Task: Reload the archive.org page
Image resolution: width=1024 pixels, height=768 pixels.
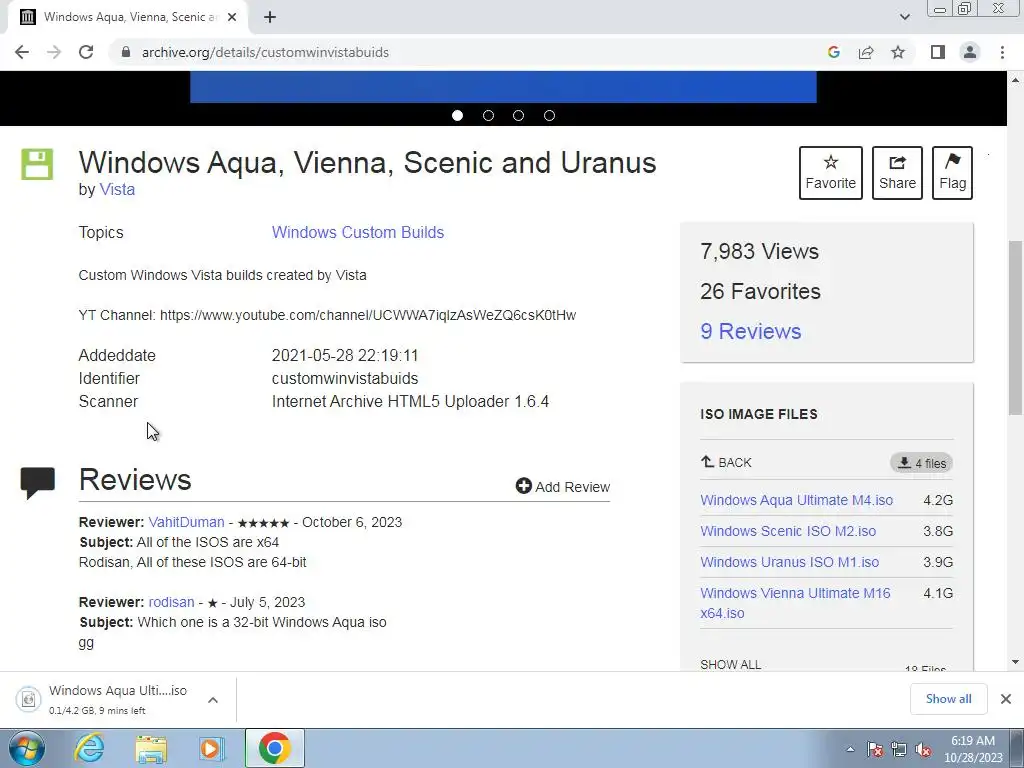Action: click(86, 52)
